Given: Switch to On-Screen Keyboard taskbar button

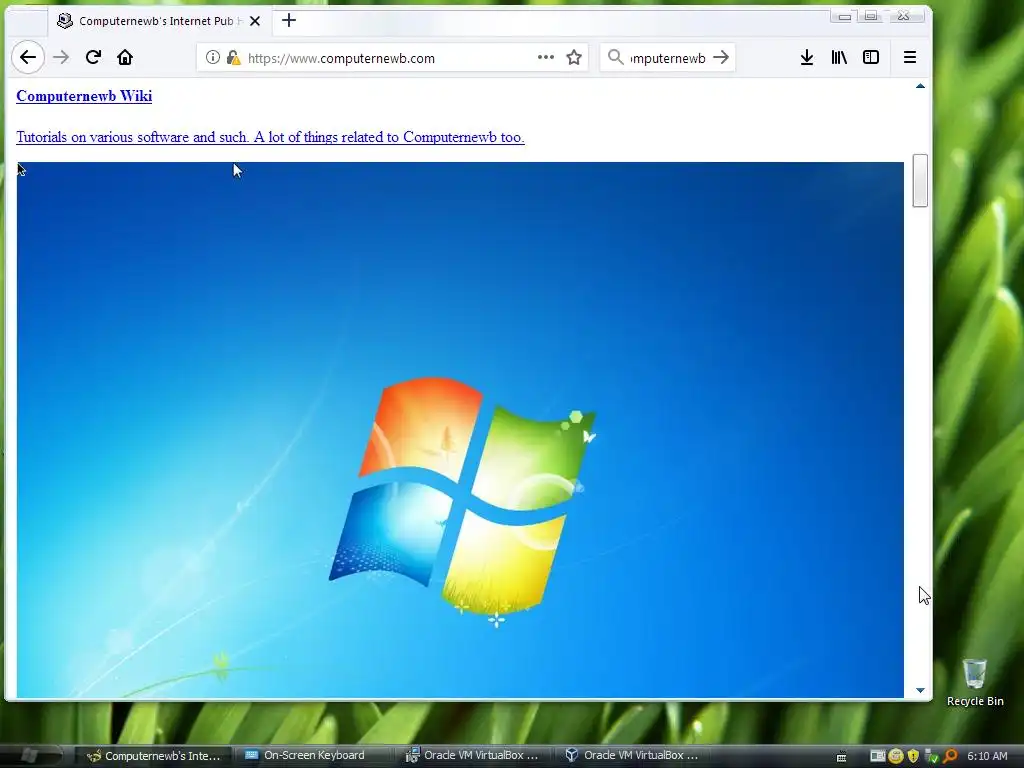Looking at the screenshot, I should 315,756.
